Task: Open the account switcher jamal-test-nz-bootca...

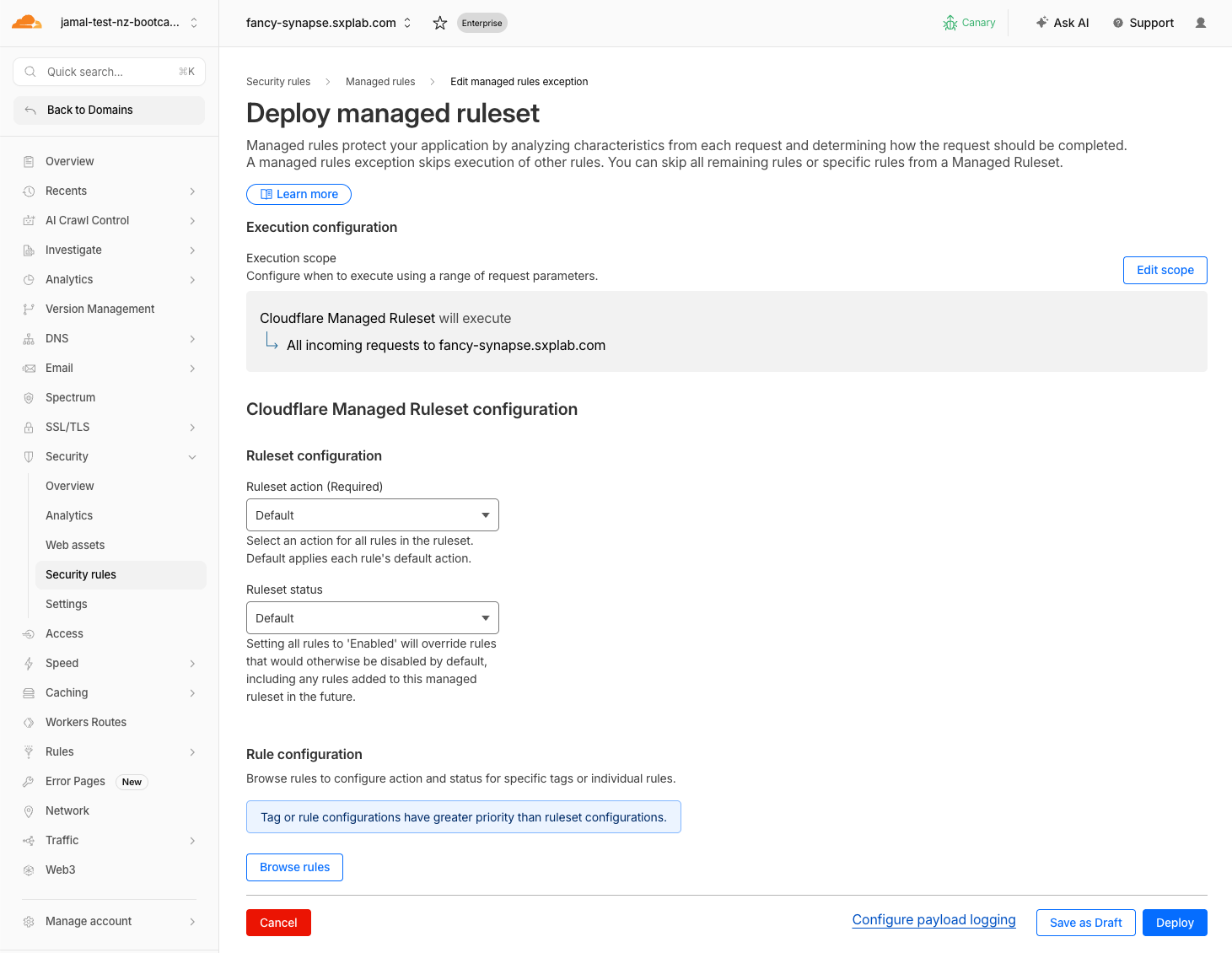Action: 130,23
